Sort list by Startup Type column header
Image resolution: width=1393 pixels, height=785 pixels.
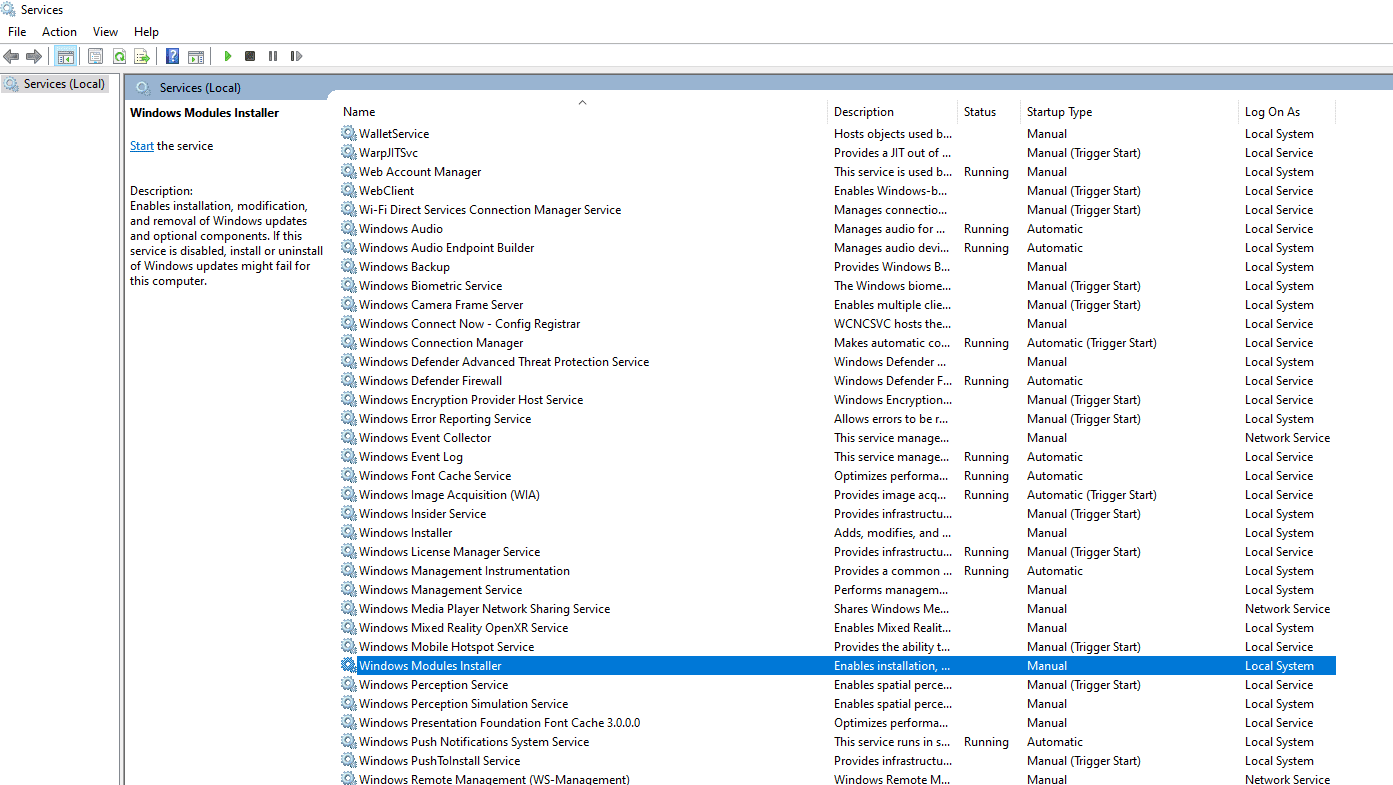click(1059, 112)
